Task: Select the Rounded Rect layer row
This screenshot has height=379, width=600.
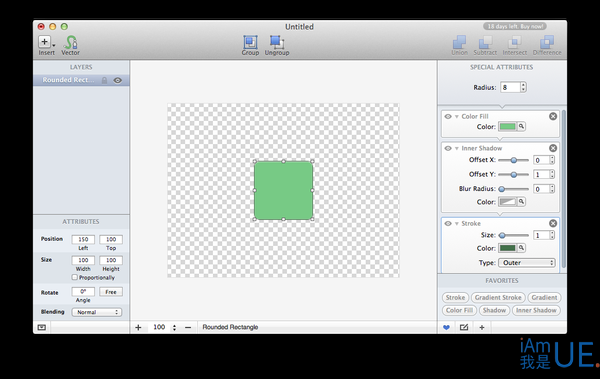Action: point(81,80)
